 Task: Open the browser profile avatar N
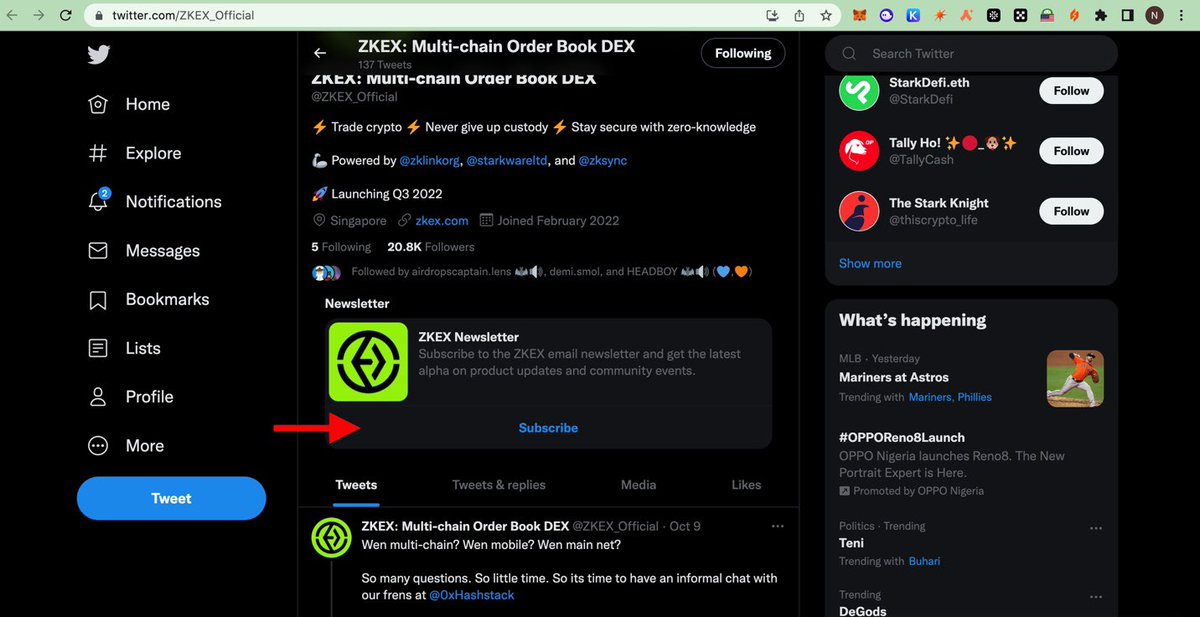[1154, 16]
